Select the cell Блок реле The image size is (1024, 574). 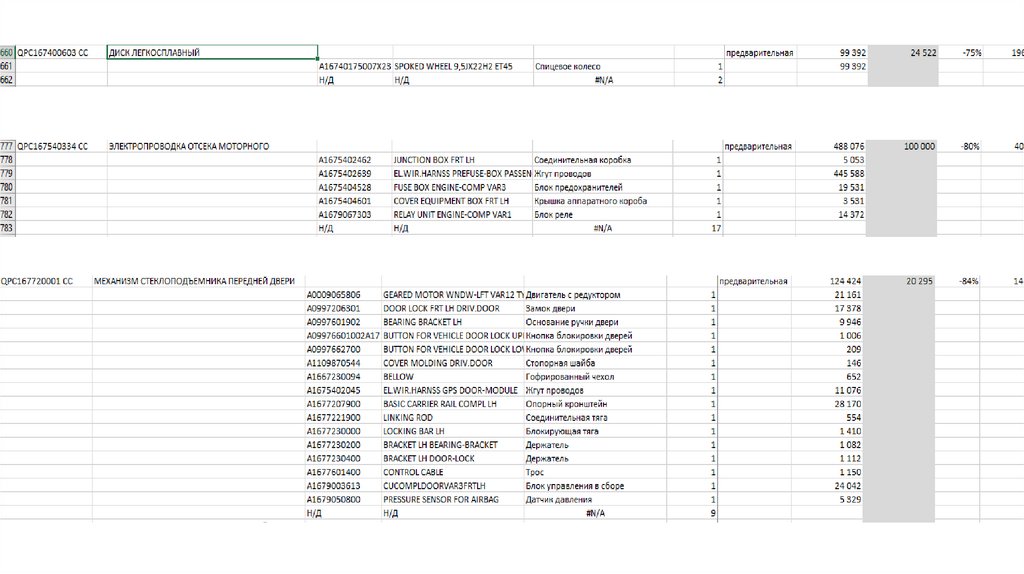pos(603,214)
